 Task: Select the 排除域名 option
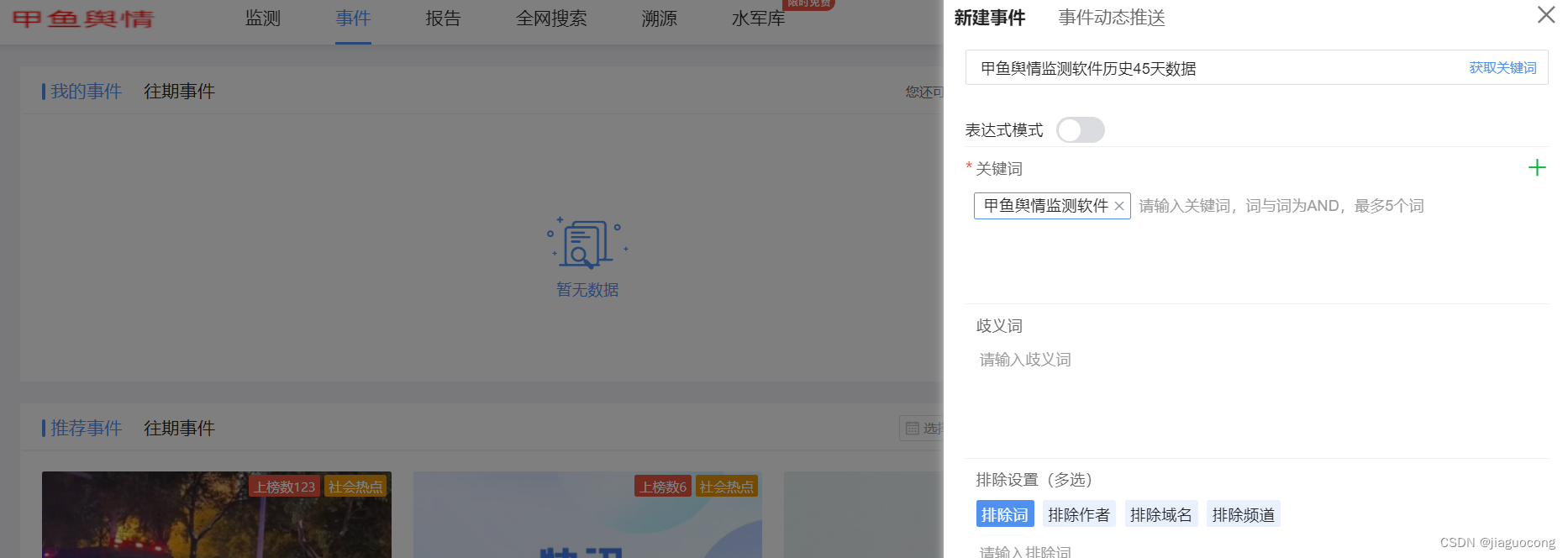coord(1161,514)
